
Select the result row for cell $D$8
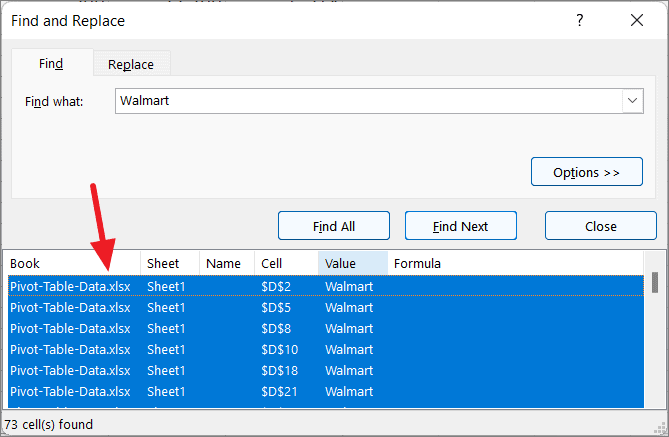[x=326, y=328]
